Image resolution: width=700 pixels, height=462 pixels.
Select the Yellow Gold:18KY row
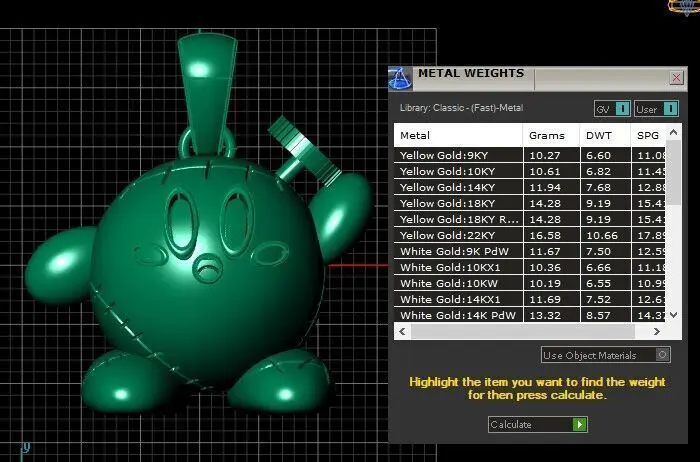pyautogui.click(x=530, y=204)
